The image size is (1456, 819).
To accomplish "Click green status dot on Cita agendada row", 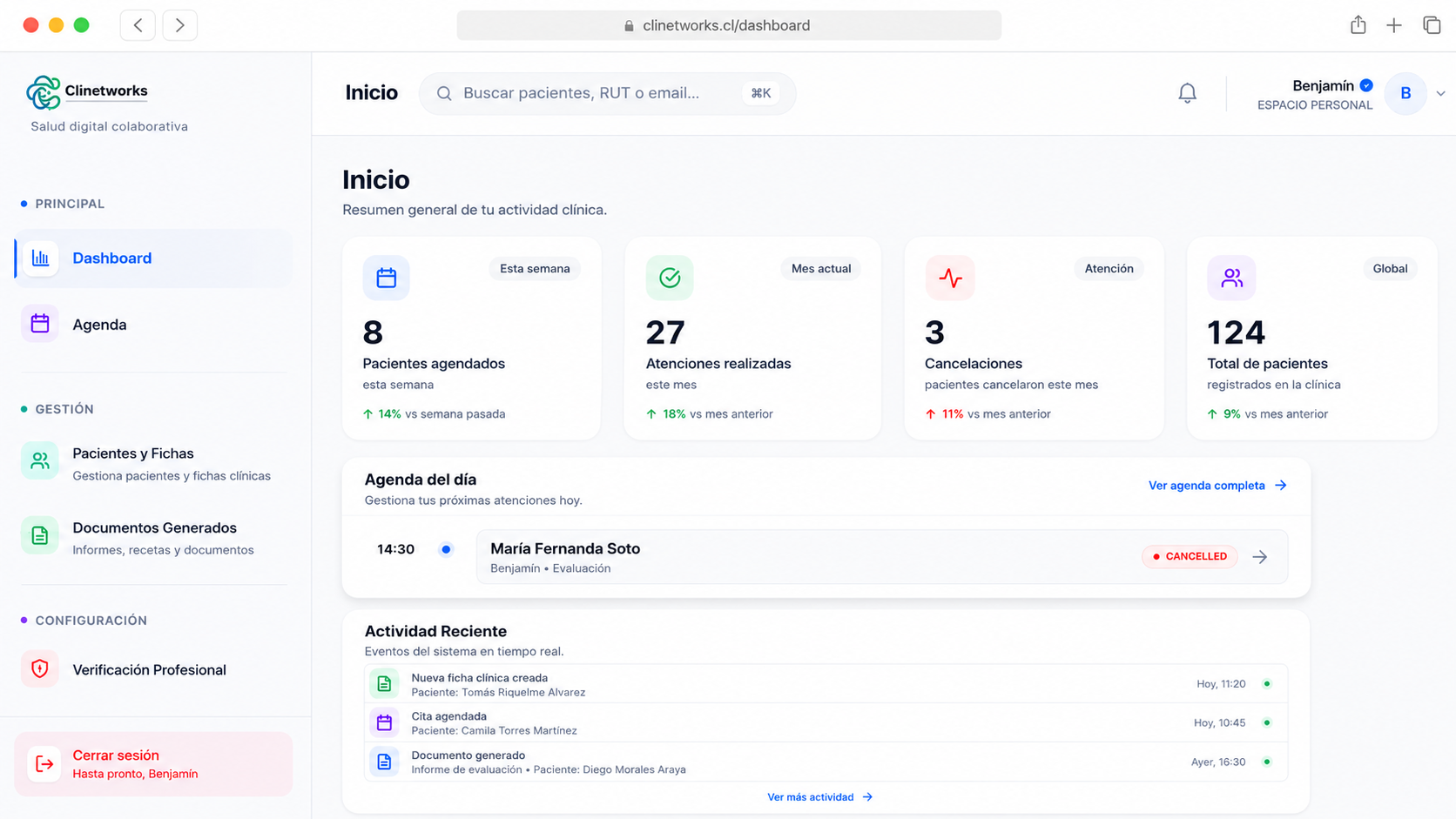I will [x=1267, y=722].
